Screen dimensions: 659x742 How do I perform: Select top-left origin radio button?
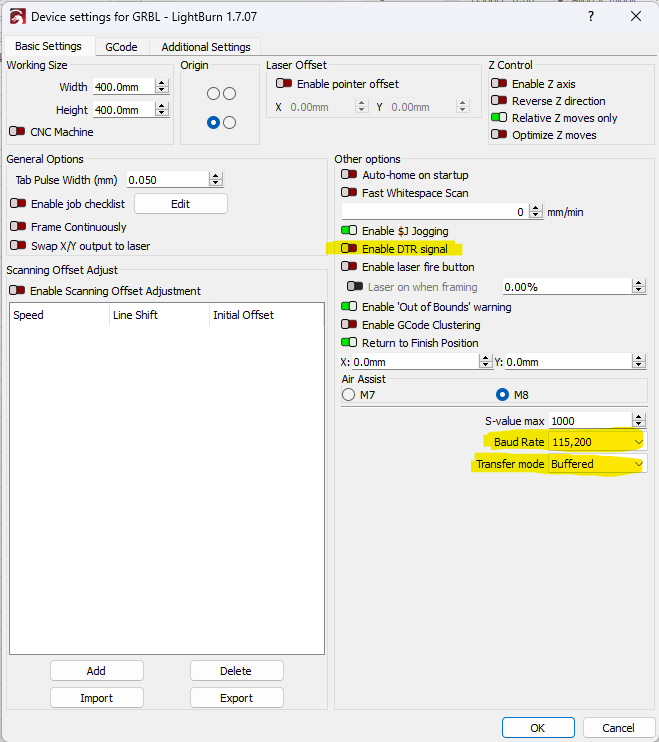pyautogui.click(x=213, y=94)
